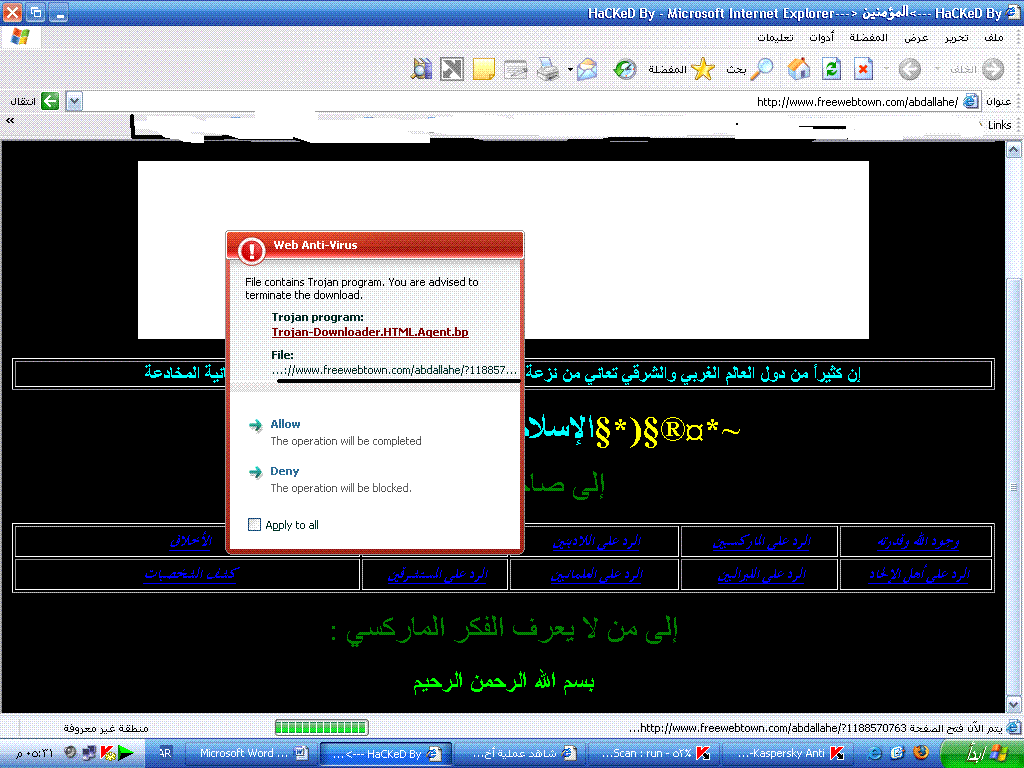Open the الرد على الليبراليين link

[761, 575]
